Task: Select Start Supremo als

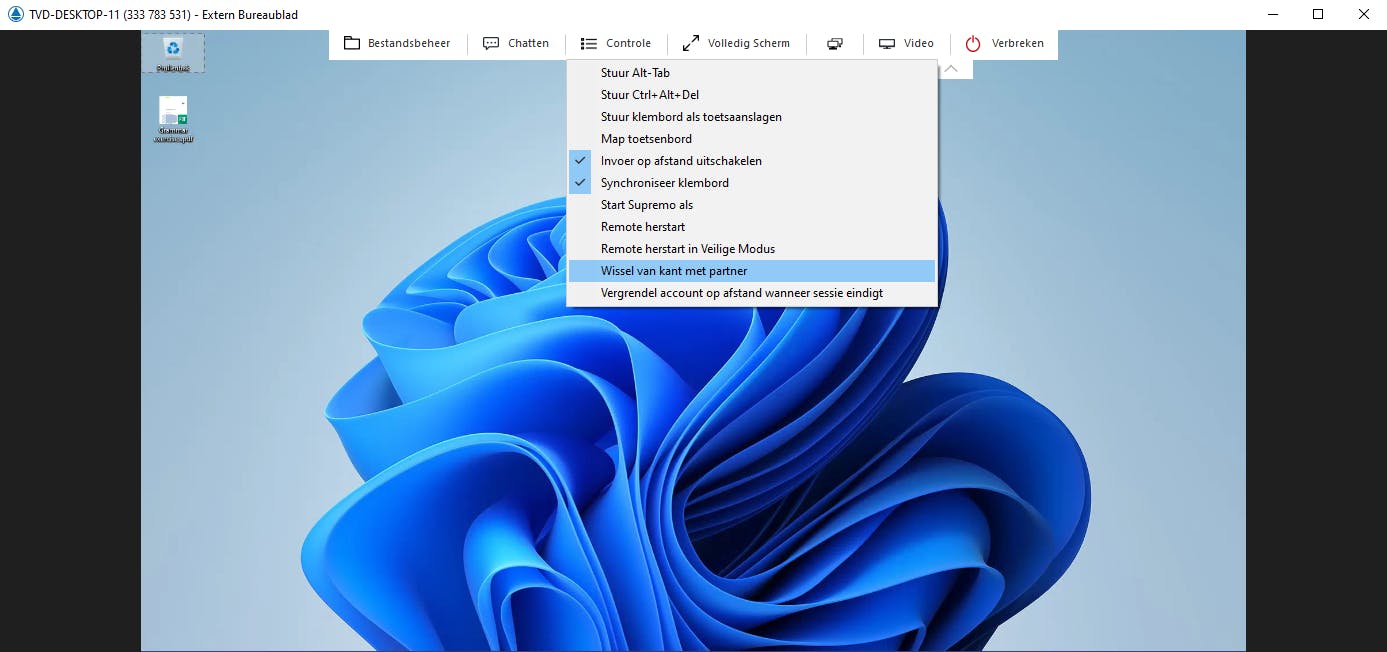Action: point(752,205)
